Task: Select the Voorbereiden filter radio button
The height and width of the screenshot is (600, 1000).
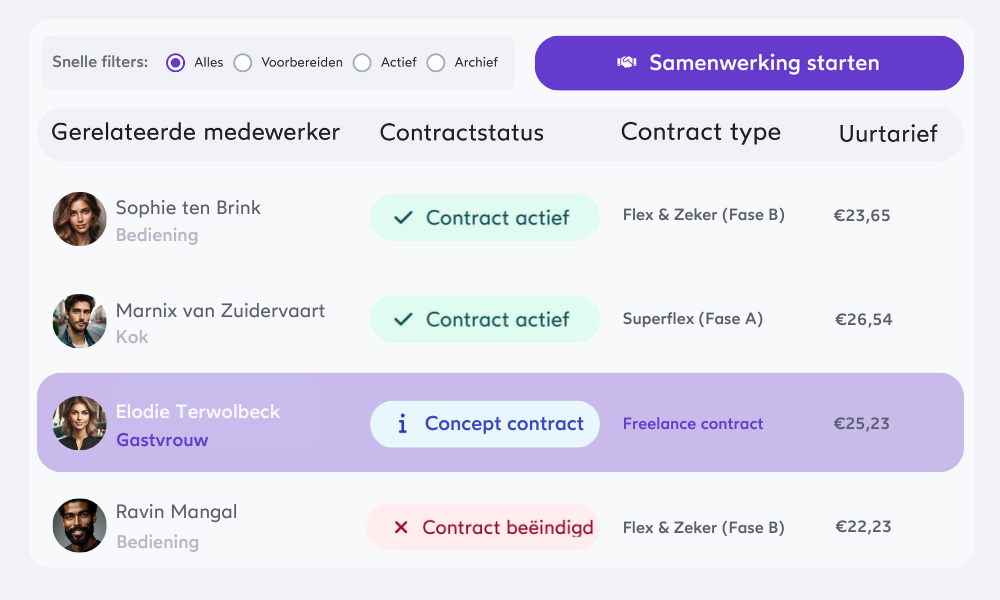Action: pos(243,63)
